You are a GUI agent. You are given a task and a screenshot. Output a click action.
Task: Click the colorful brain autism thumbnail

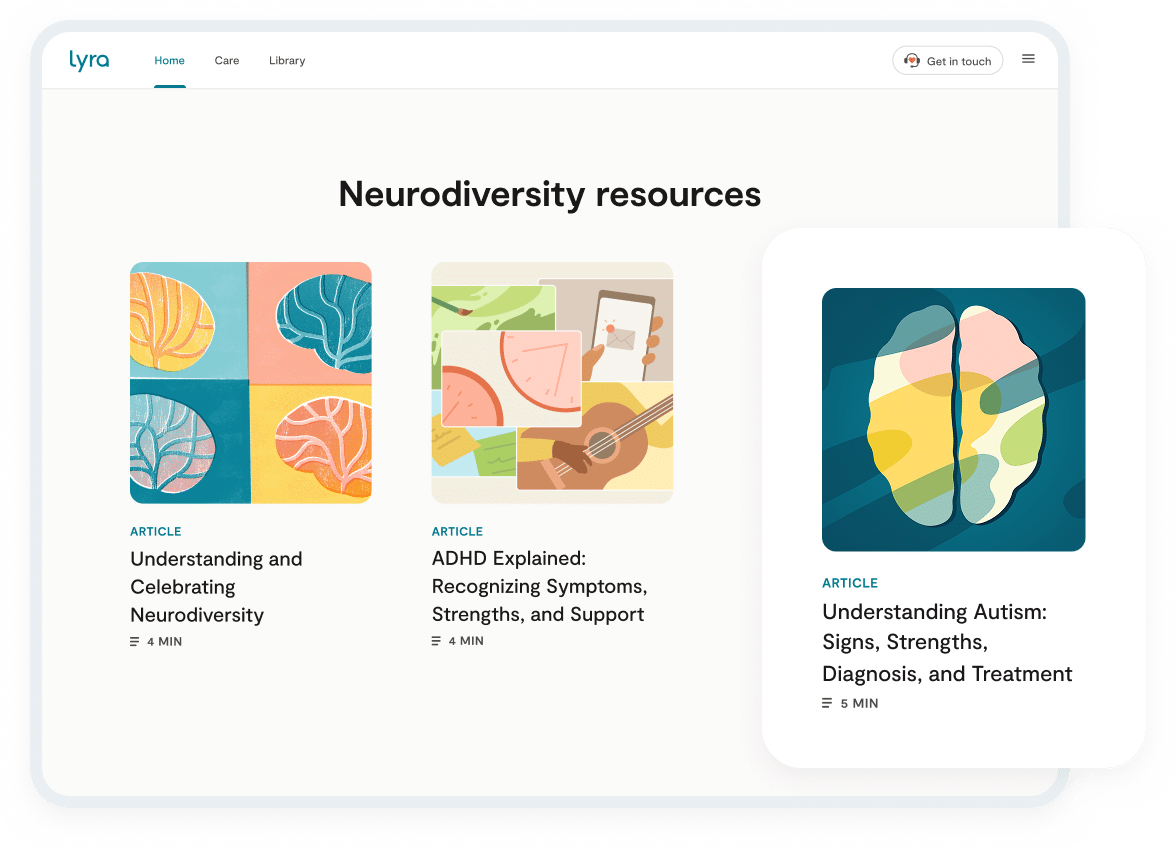click(953, 420)
